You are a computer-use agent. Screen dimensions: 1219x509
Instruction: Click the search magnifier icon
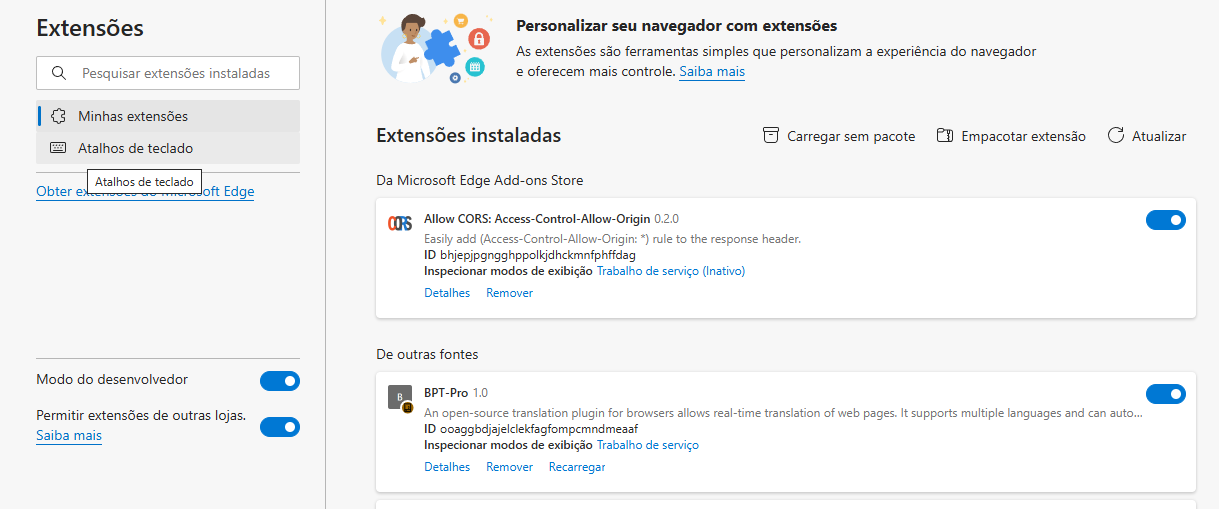(59, 73)
